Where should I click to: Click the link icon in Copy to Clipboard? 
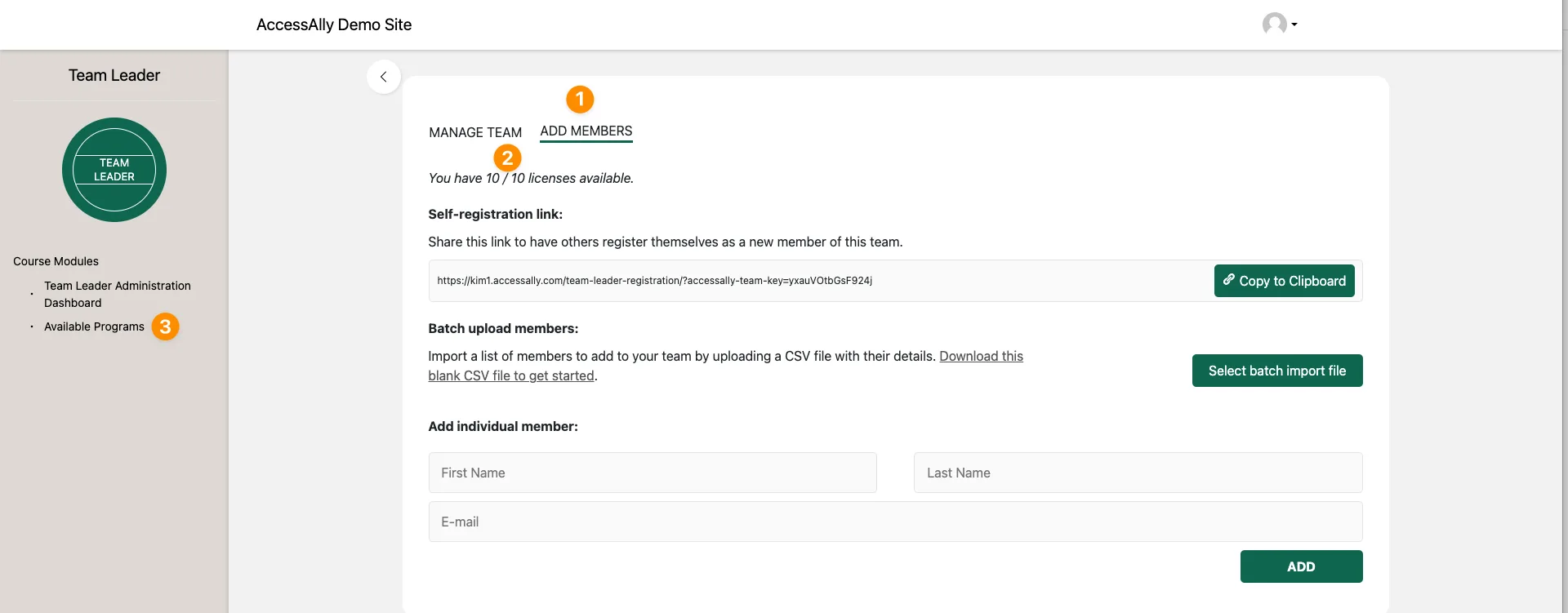(x=1228, y=280)
